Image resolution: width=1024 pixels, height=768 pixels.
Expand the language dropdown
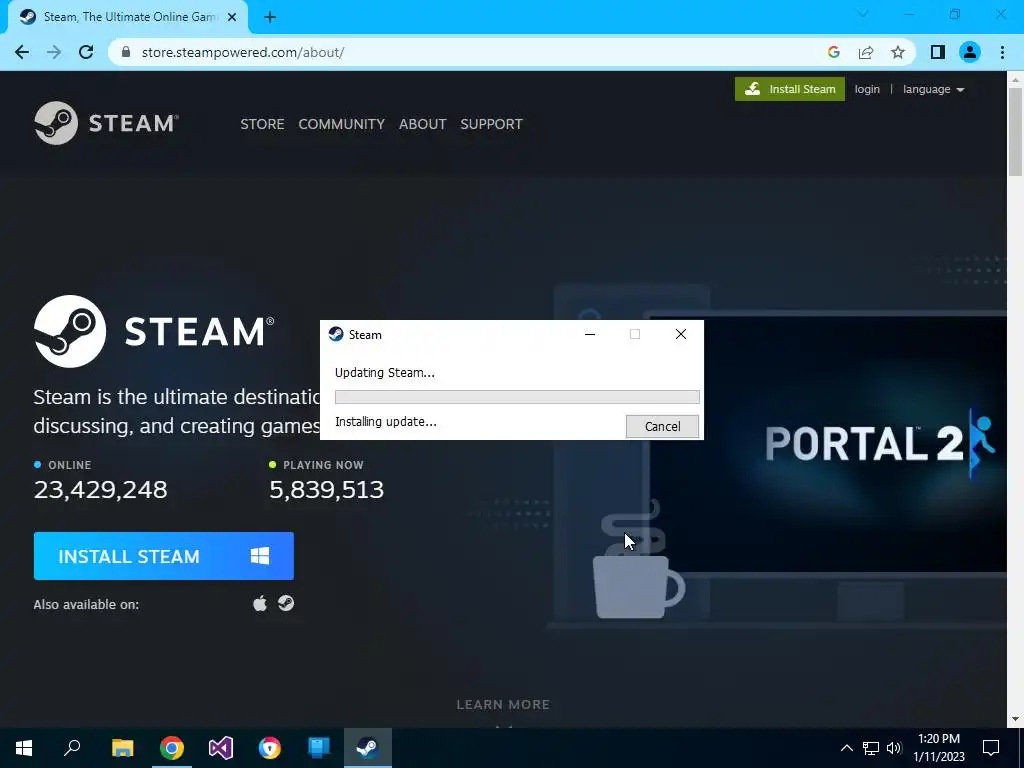click(x=933, y=89)
